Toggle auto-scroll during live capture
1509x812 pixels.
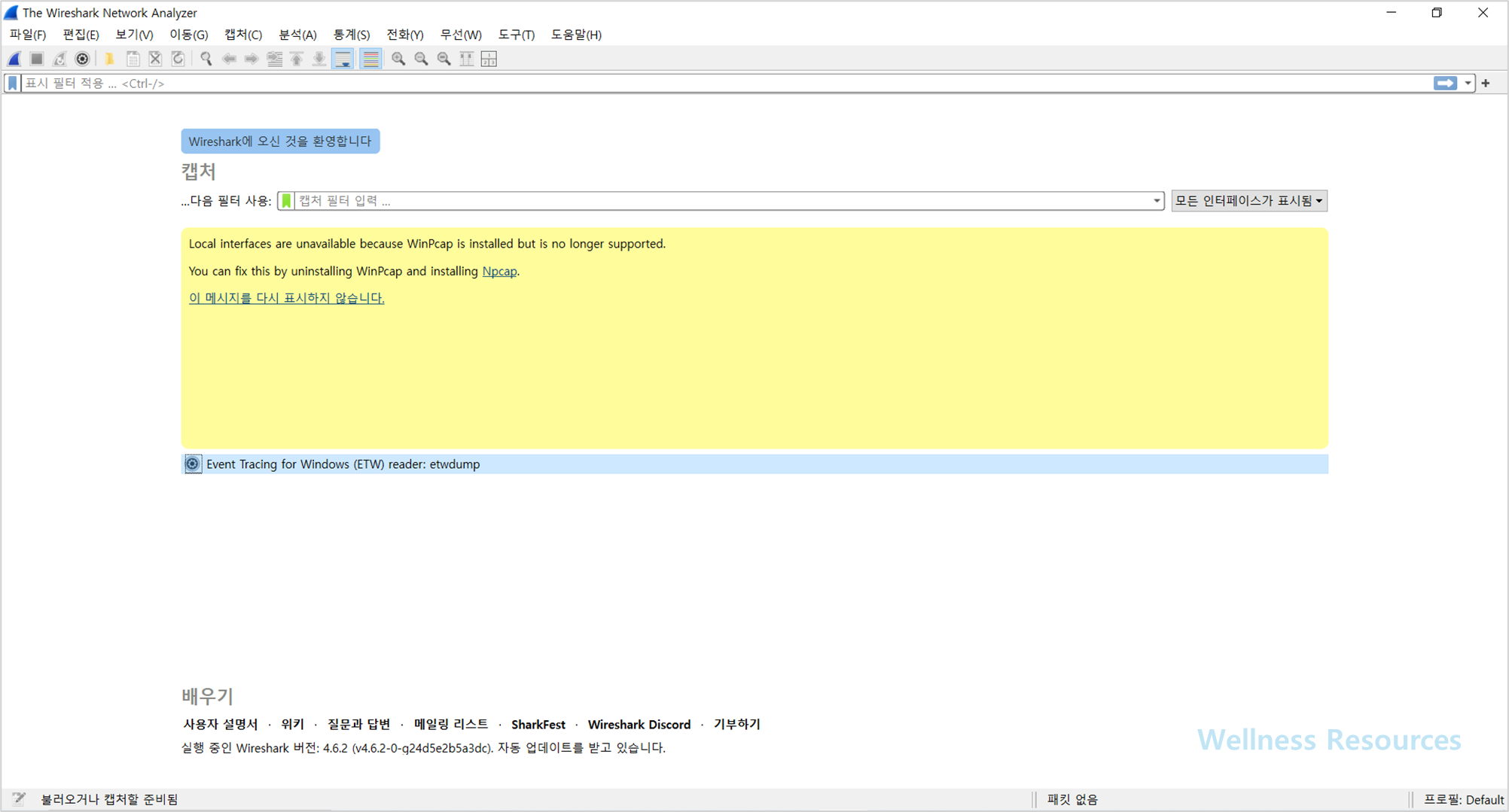[343, 59]
